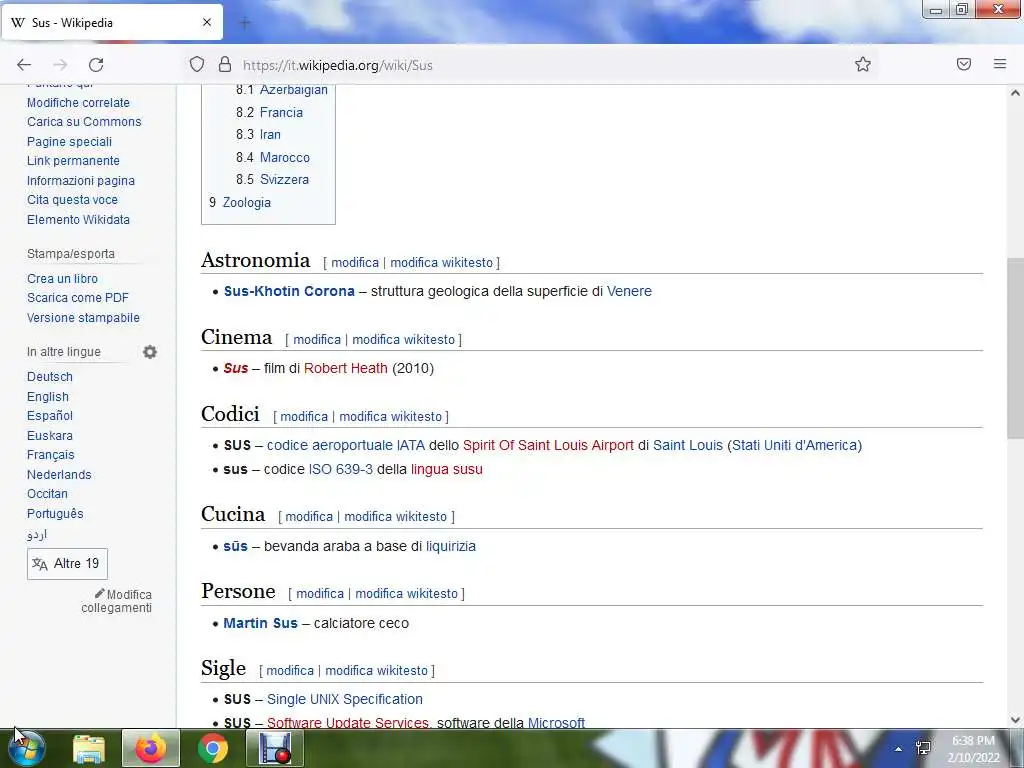Image resolution: width=1024 pixels, height=768 pixels.
Task: Show hidden system tray icons
Action: [899, 749]
